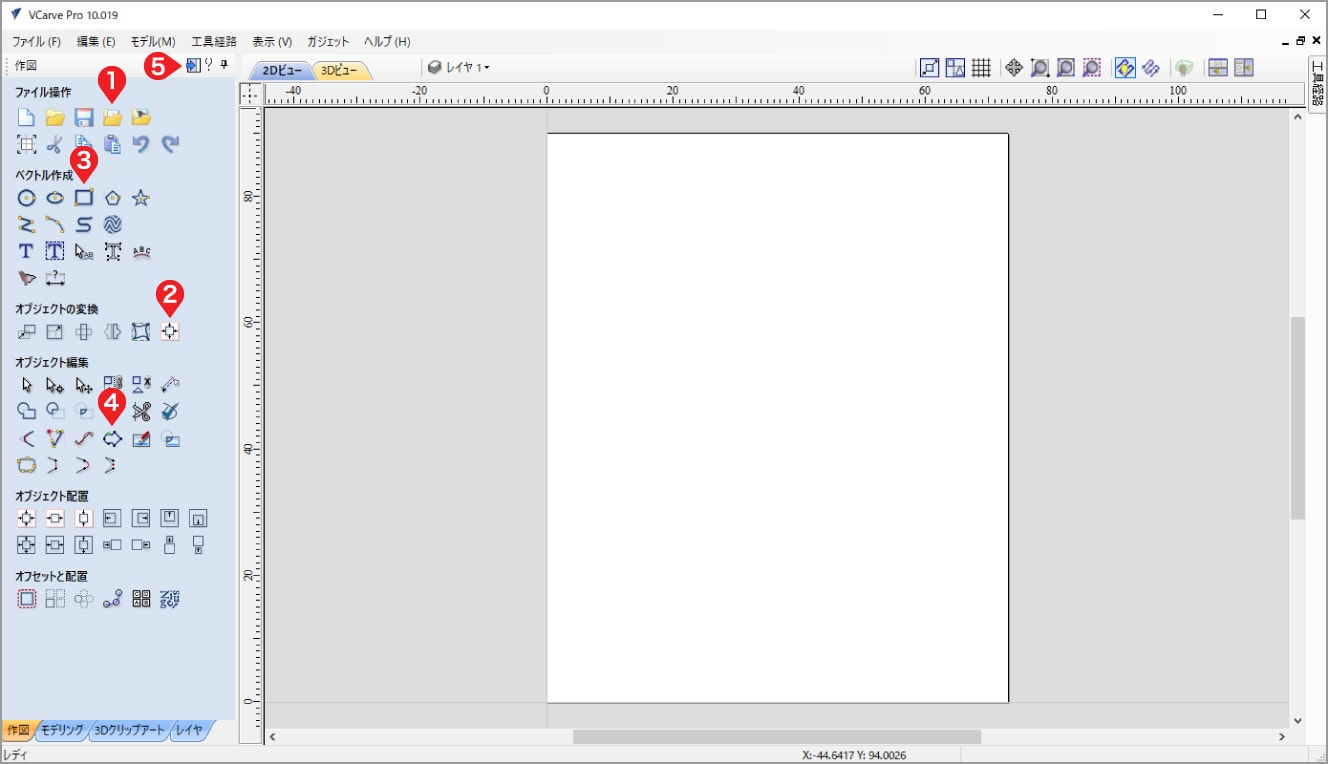
Task: Open the ファイル (F) menu
Action: [36, 42]
